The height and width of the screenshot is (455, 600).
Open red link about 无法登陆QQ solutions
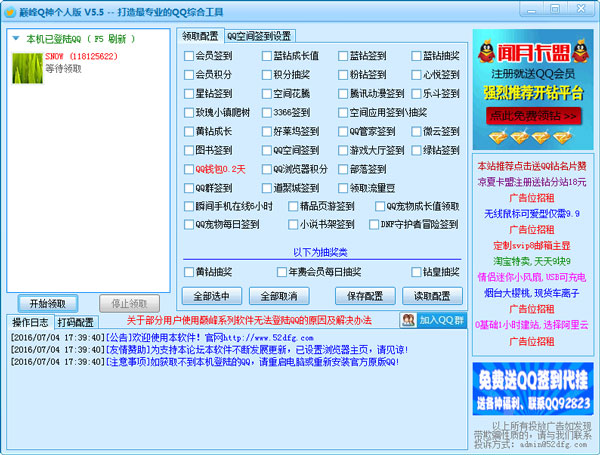coord(249,320)
